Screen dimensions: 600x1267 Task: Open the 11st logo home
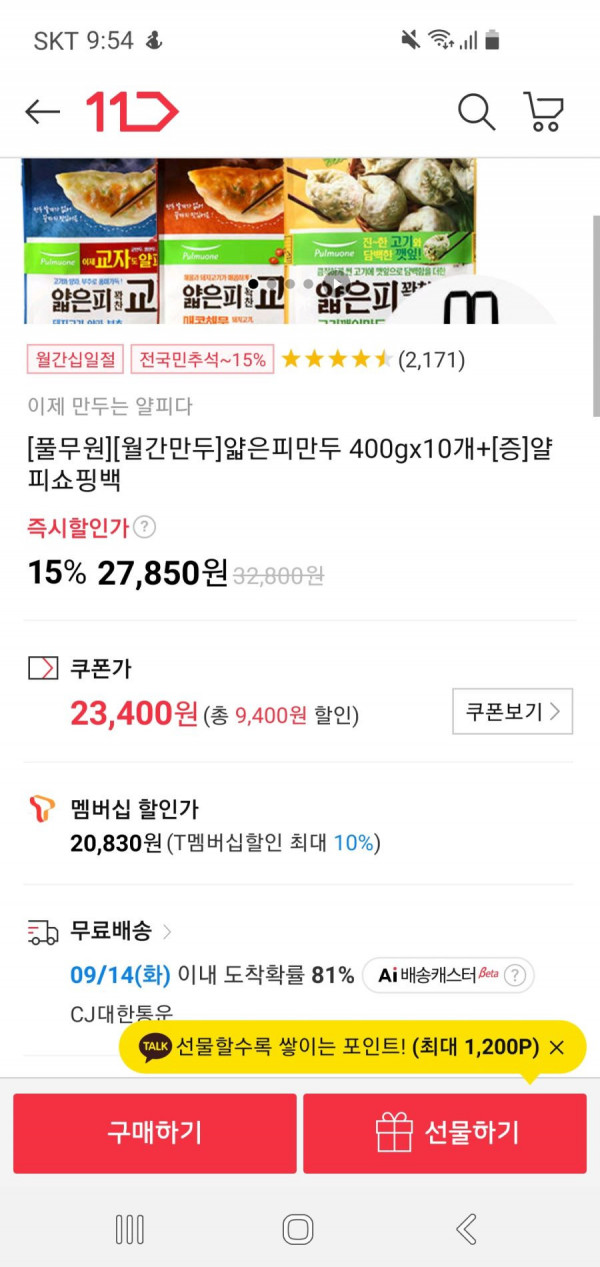131,112
